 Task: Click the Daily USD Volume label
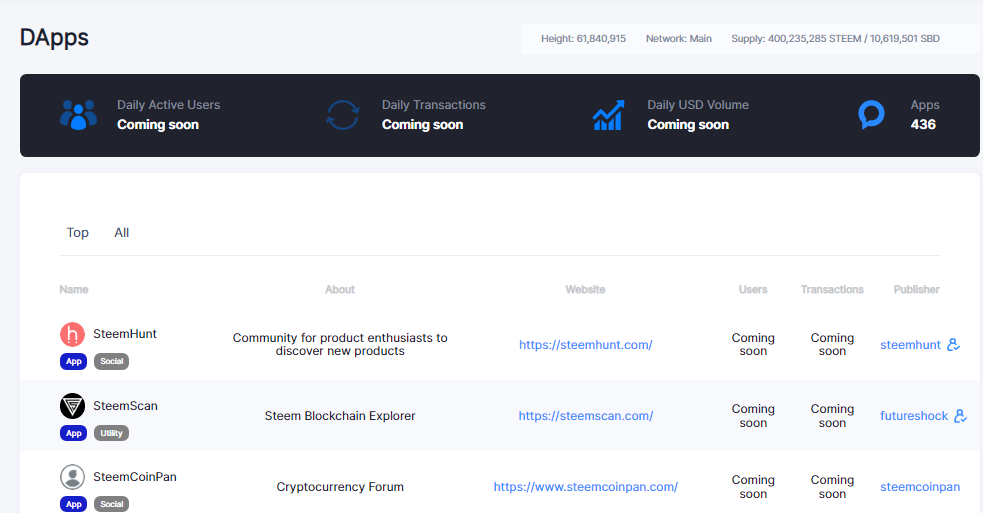(x=698, y=105)
